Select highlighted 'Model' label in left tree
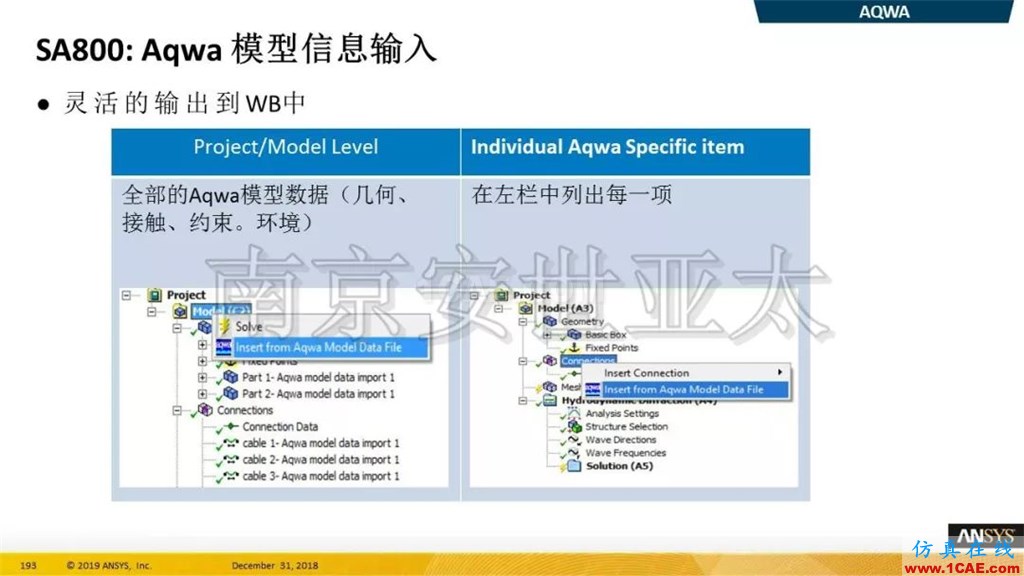This screenshot has height=576, width=1024. pyautogui.click(x=221, y=311)
